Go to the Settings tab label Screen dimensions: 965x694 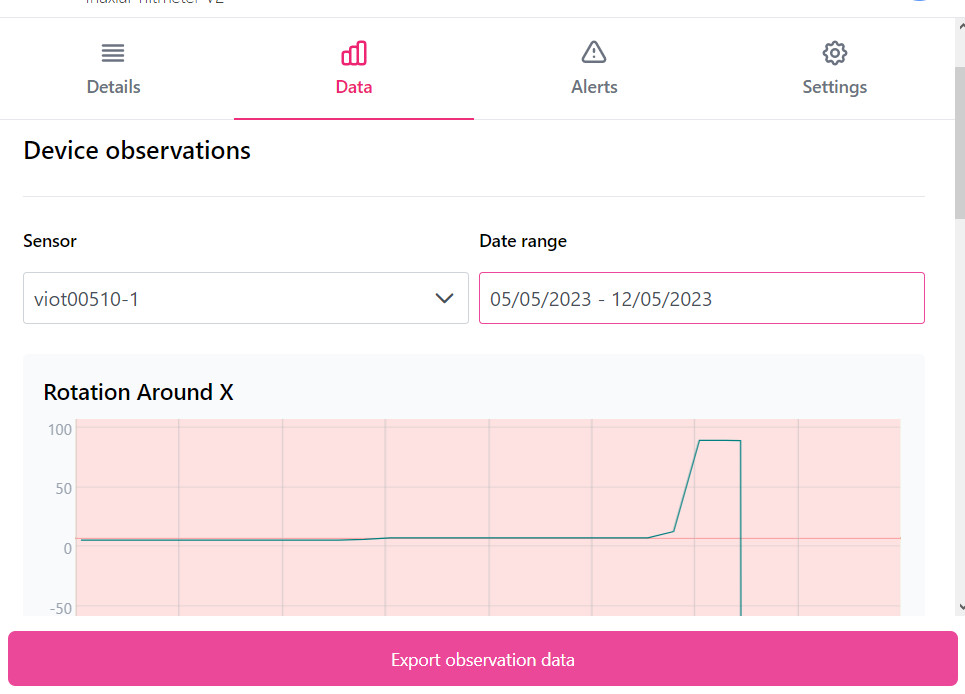(834, 87)
